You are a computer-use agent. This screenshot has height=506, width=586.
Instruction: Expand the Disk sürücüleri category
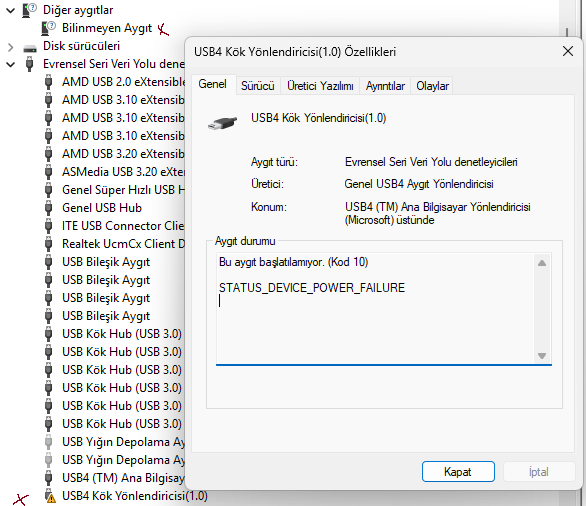point(10,47)
